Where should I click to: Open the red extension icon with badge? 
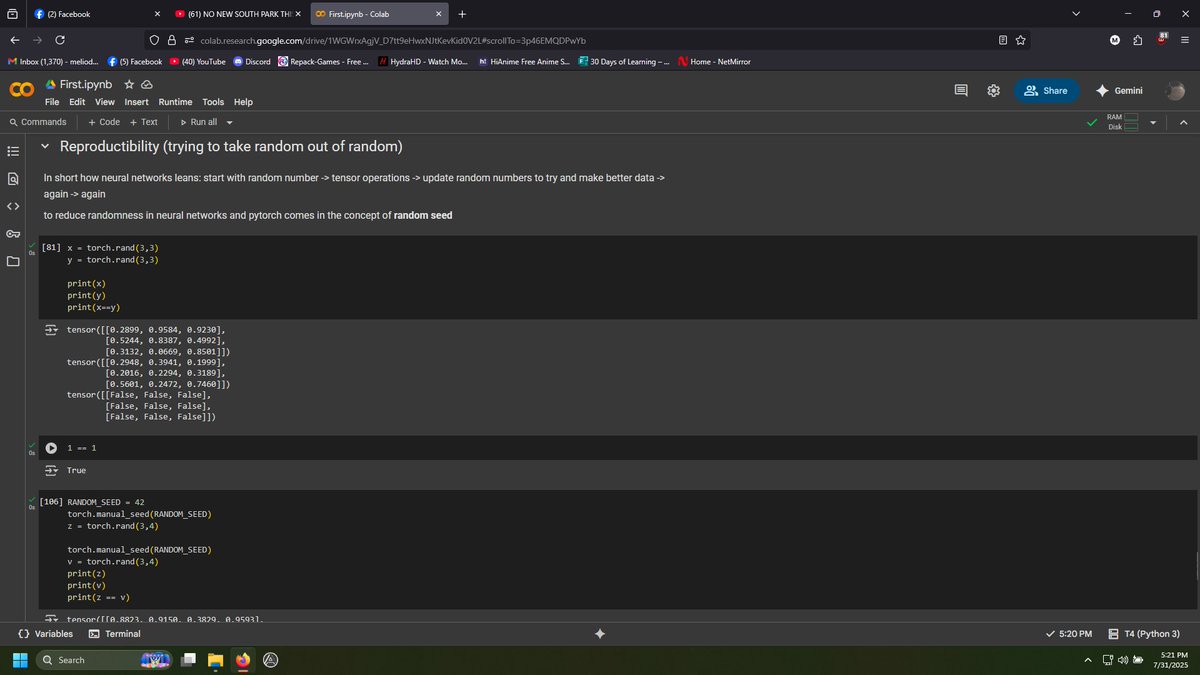(x=1162, y=39)
